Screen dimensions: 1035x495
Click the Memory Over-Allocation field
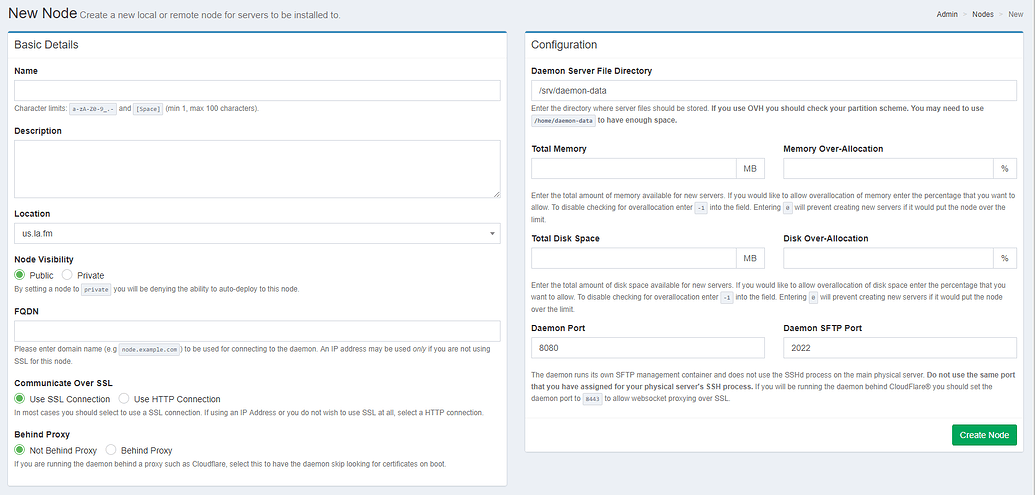tap(888, 168)
